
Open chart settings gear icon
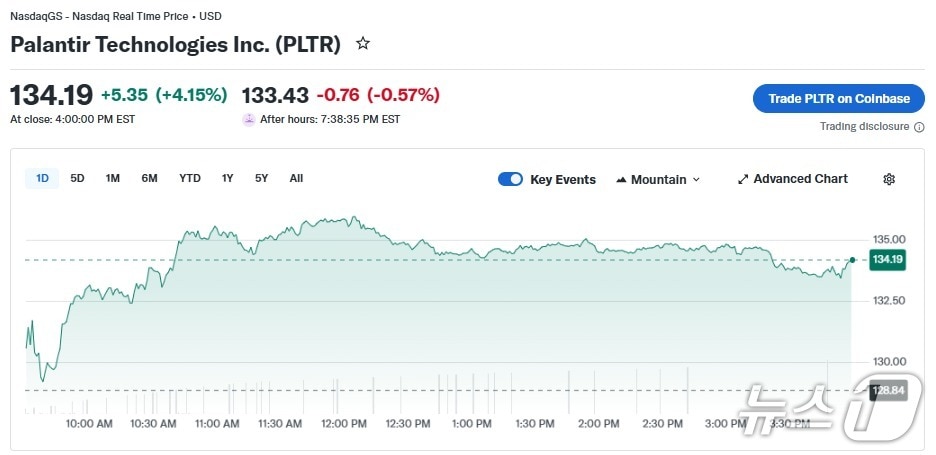click(889, 179)
